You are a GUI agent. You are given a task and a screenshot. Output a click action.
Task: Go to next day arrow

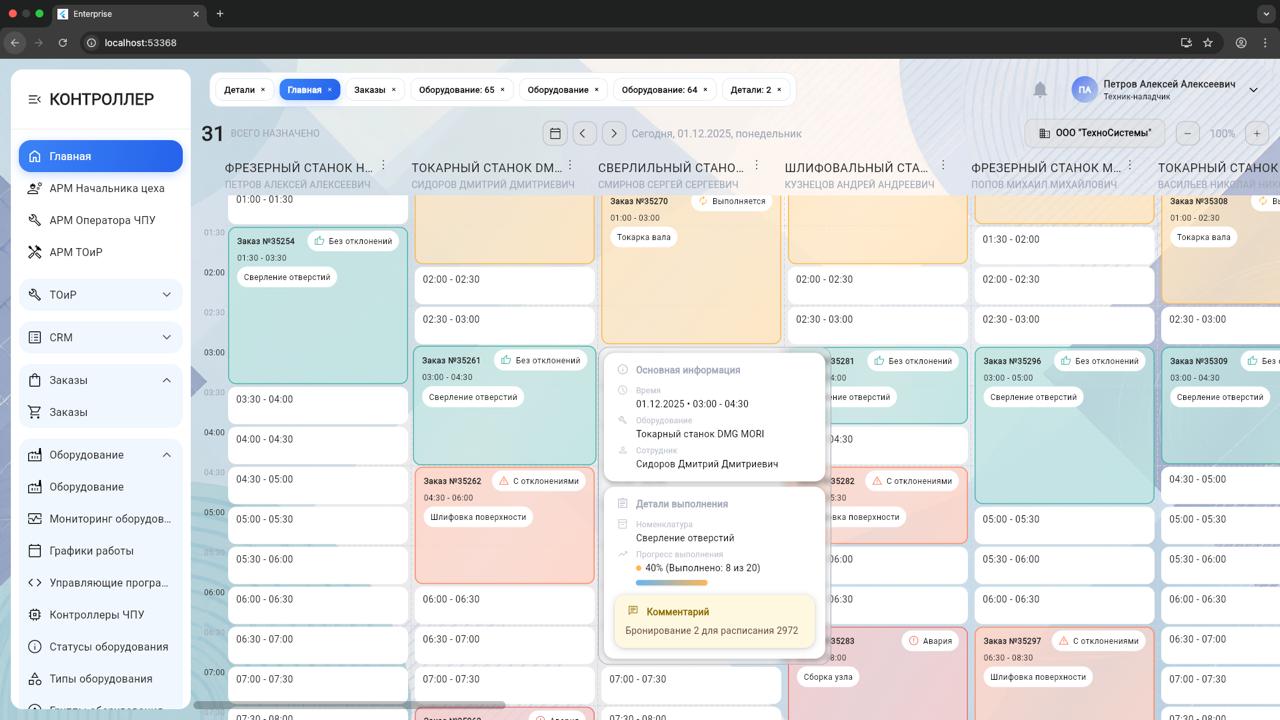(x=614, y=133)
